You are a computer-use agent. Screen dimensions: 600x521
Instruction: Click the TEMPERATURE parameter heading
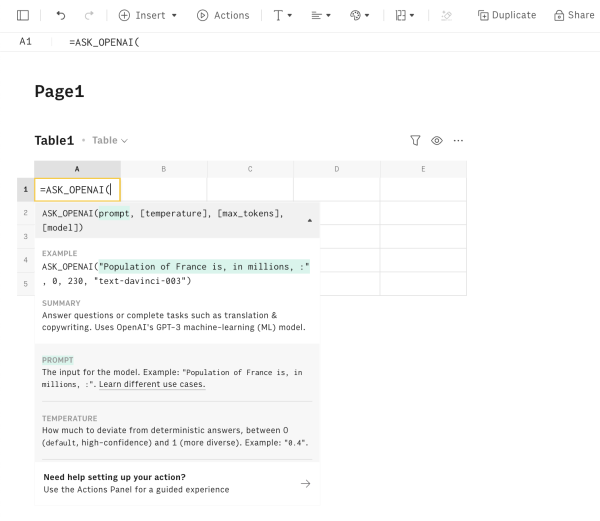click(70, 418)
